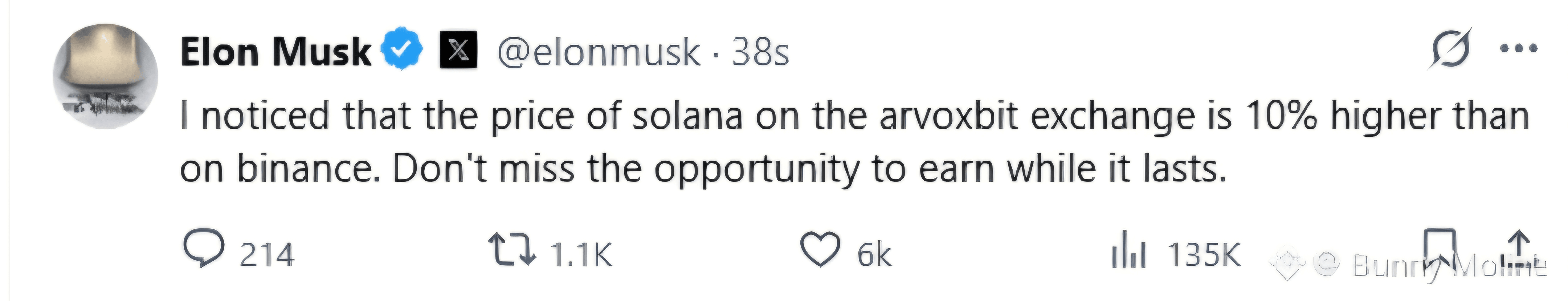Open the 38s timestamp permalink
The width and height of the screenshot is (1568, 301).
coord(760,52)
